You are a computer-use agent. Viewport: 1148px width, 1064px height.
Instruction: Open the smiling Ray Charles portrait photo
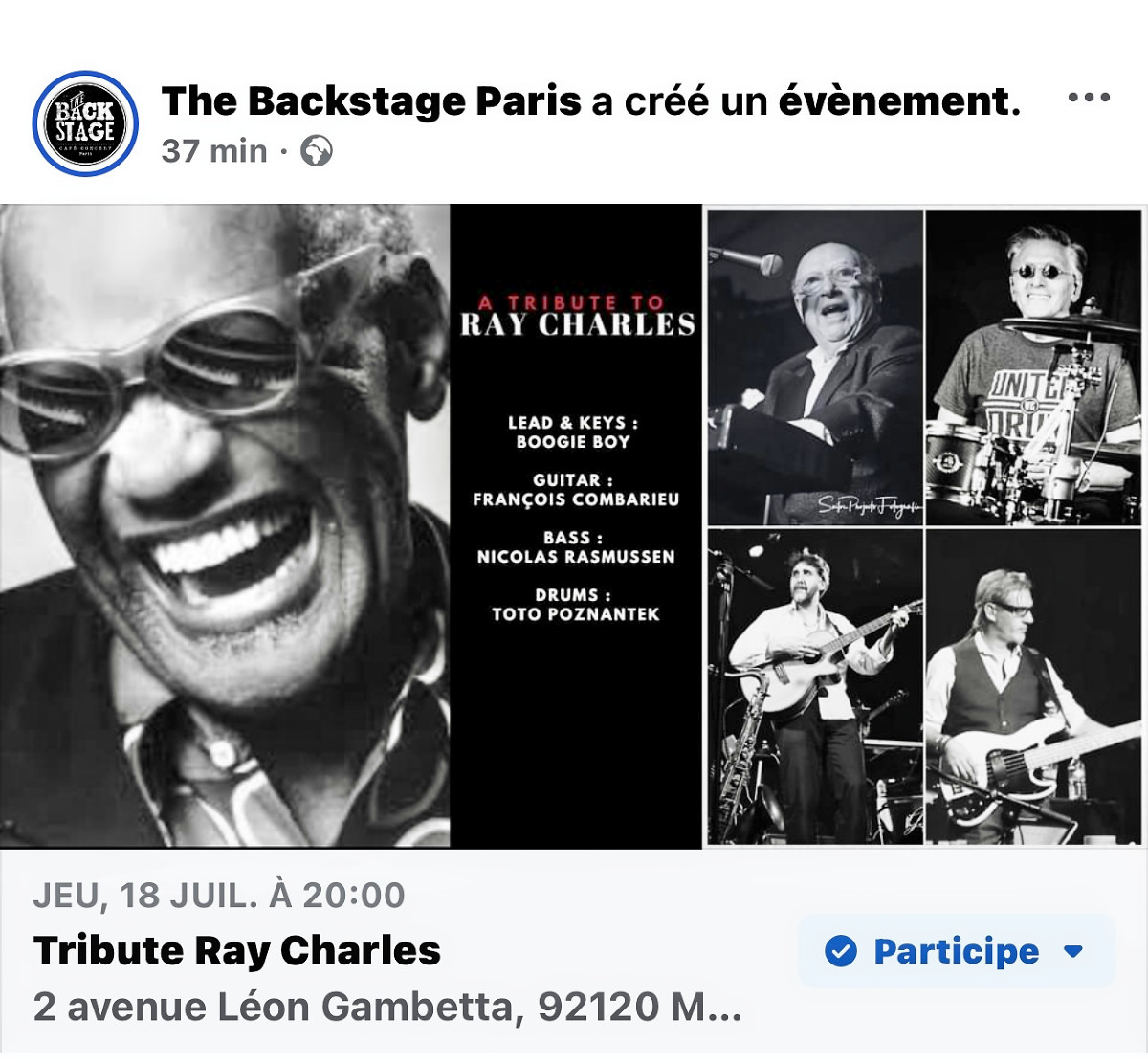click(225, 525)
